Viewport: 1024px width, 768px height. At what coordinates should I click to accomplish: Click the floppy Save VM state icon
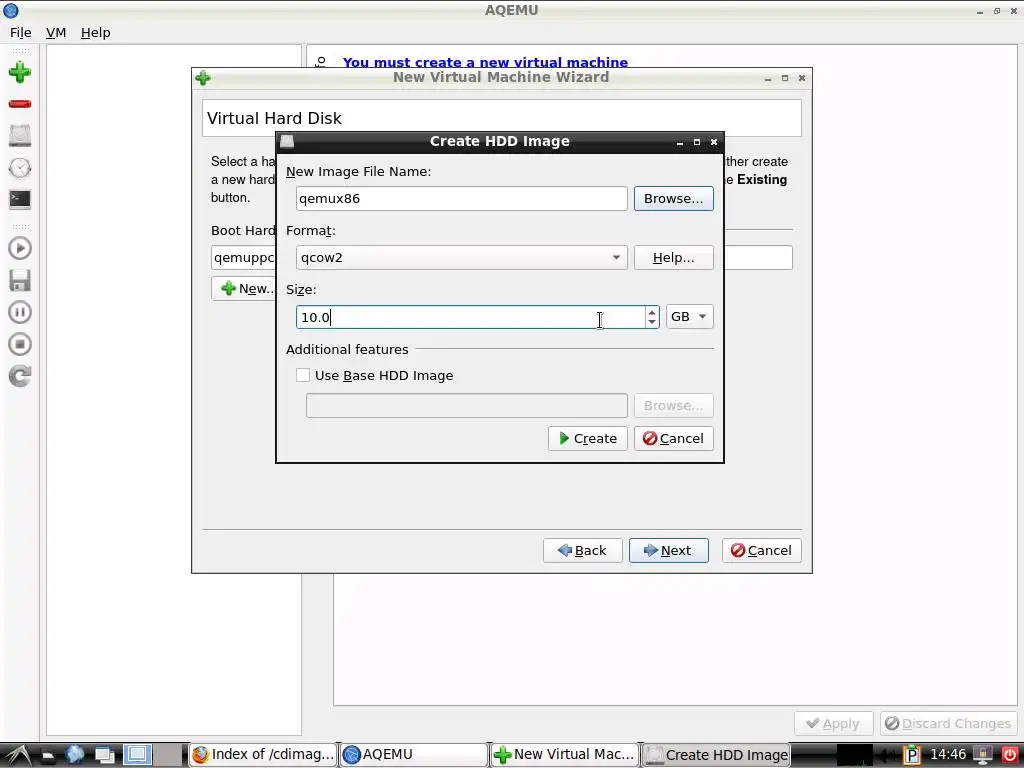click(x=20, y=280)
